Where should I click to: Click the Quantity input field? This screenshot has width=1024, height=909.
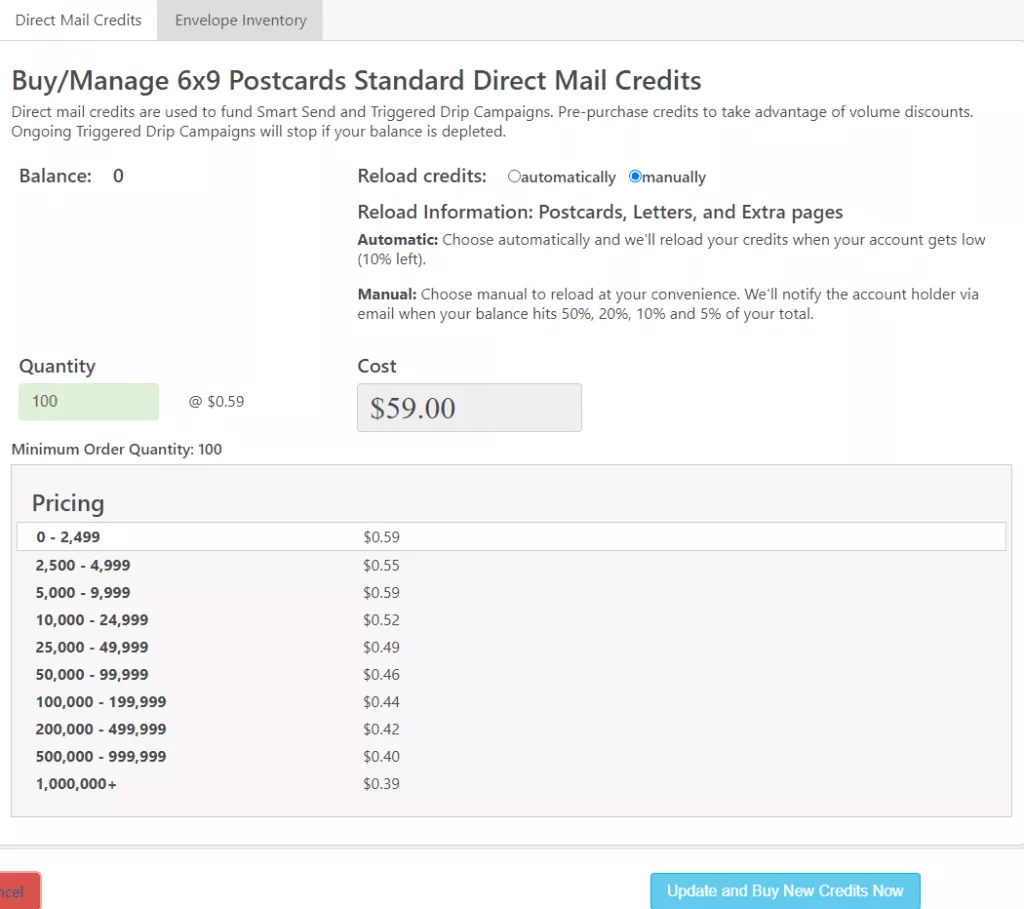click(89, 402)
